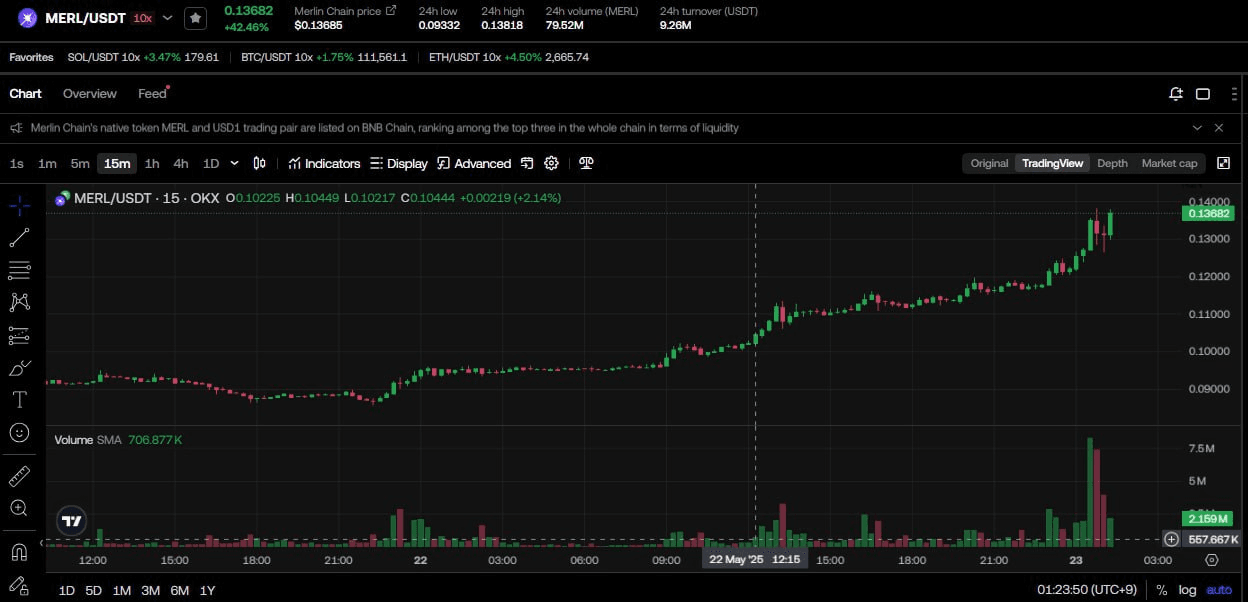Open SOL/USDT from the favorites bar

pyautogui.click(x=143, y=57)
